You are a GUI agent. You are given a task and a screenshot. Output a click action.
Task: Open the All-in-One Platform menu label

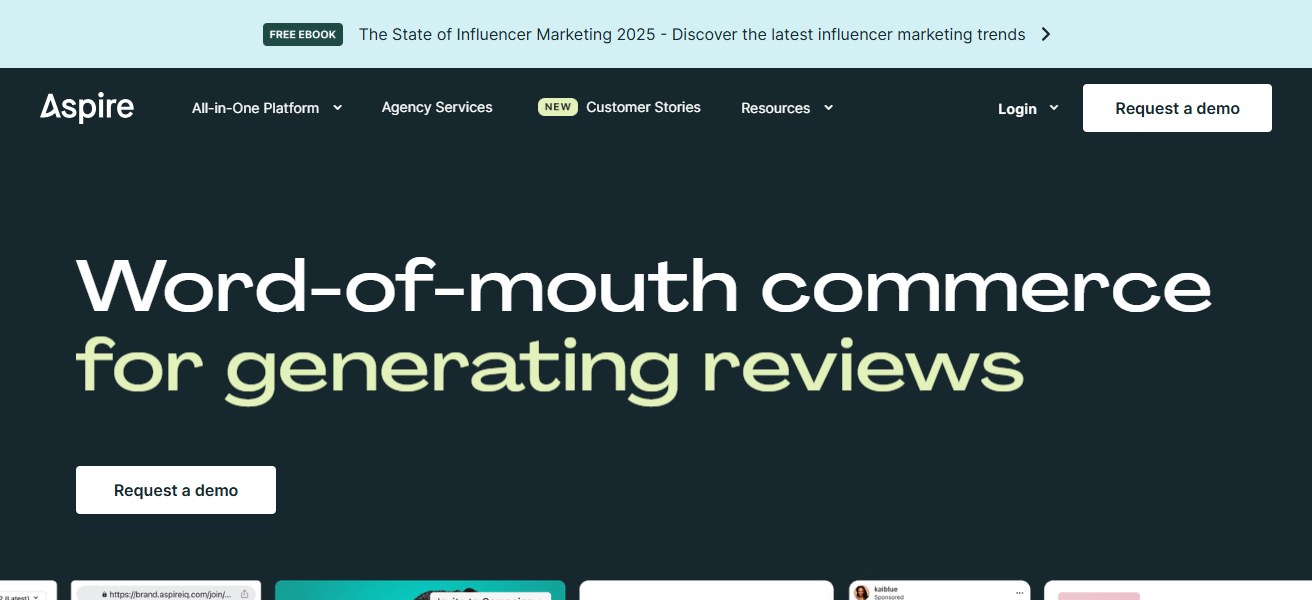(255, 108)
